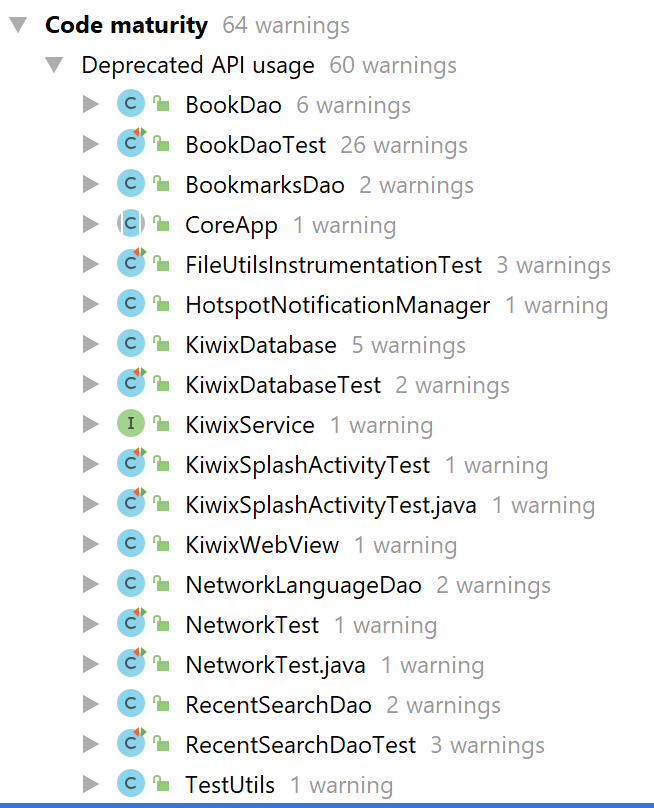Click the BookDaoTest test class icon
The image size is (654, 808).
[131, 143]
